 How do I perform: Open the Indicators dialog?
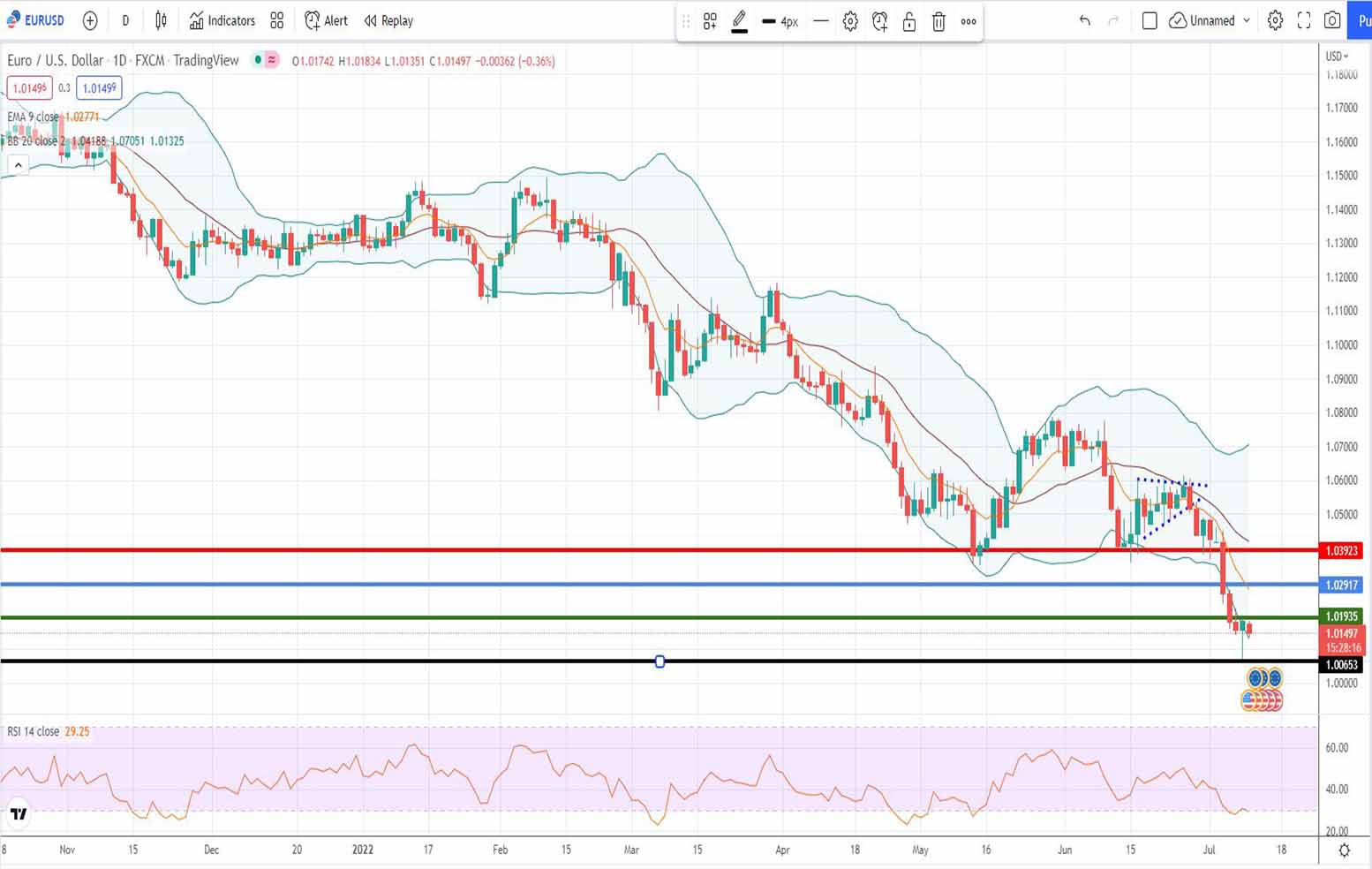[x=222, y=20]
